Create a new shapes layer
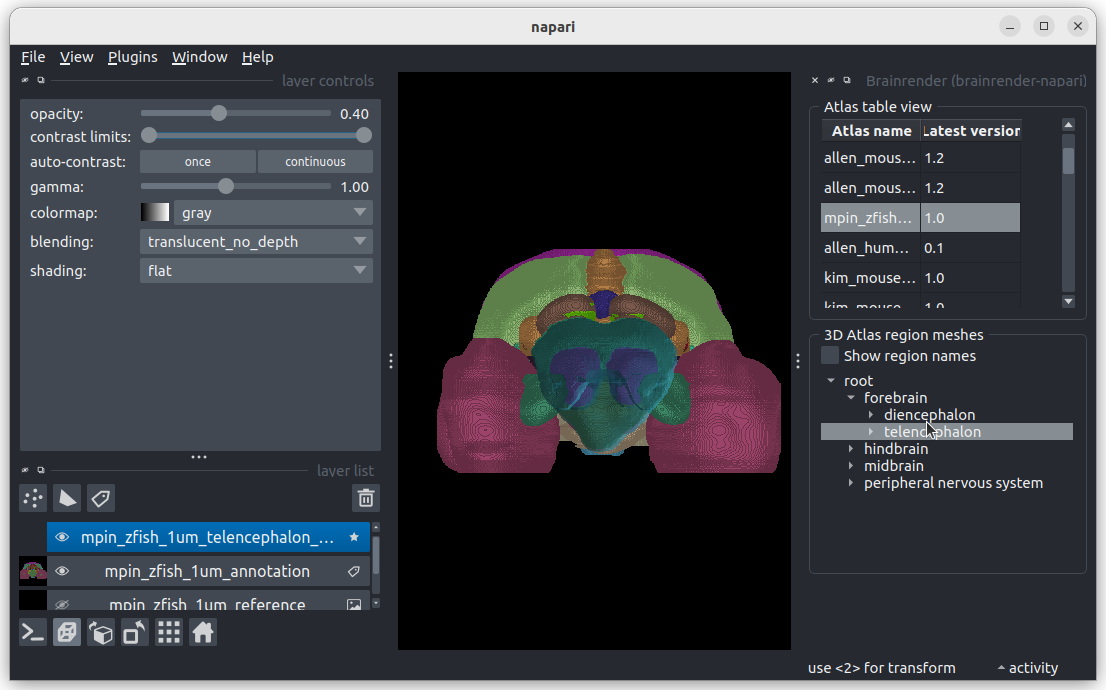This screenshot has height=690, width=1106. 66,497
